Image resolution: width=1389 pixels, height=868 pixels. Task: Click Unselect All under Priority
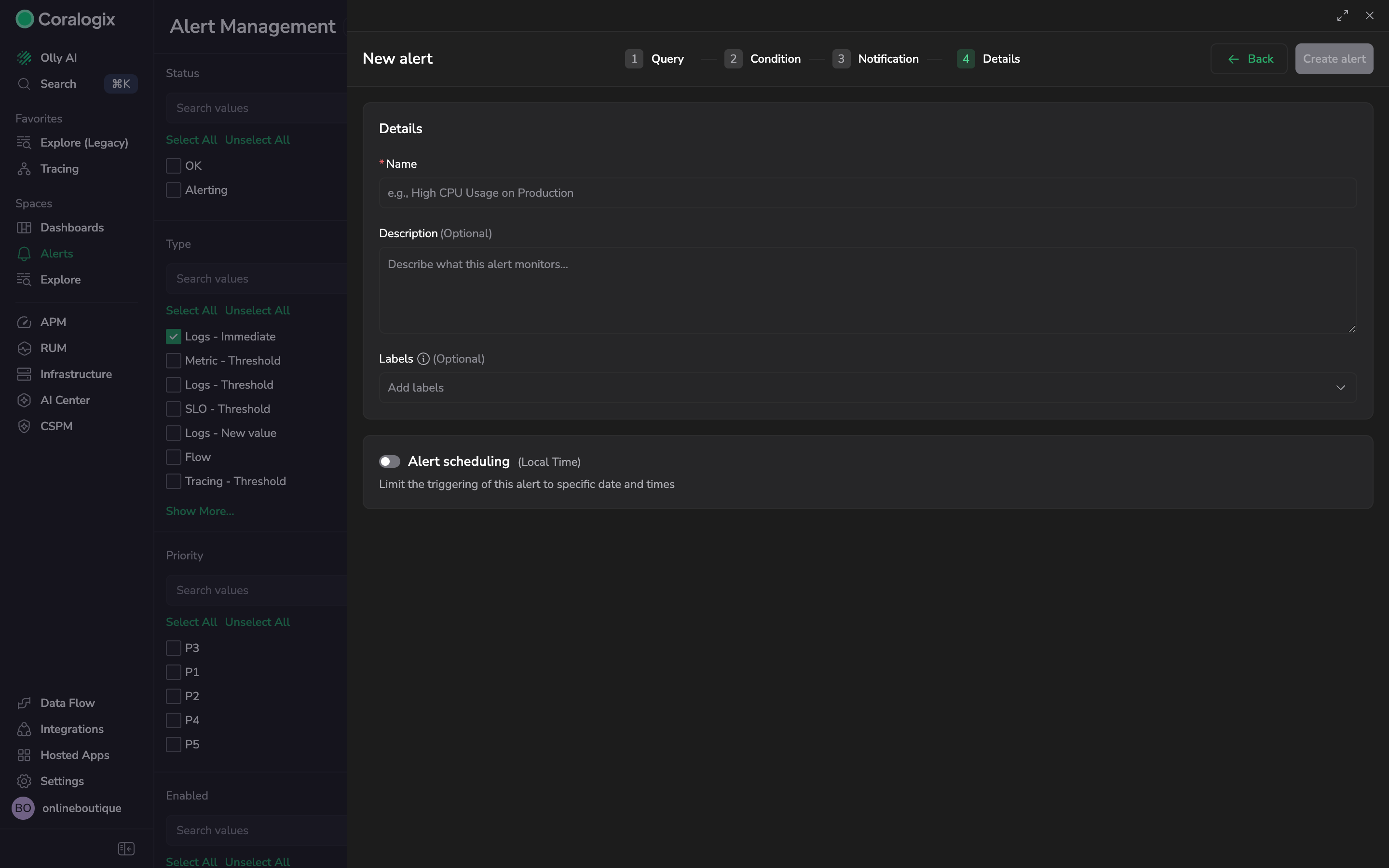coord(257,622)
